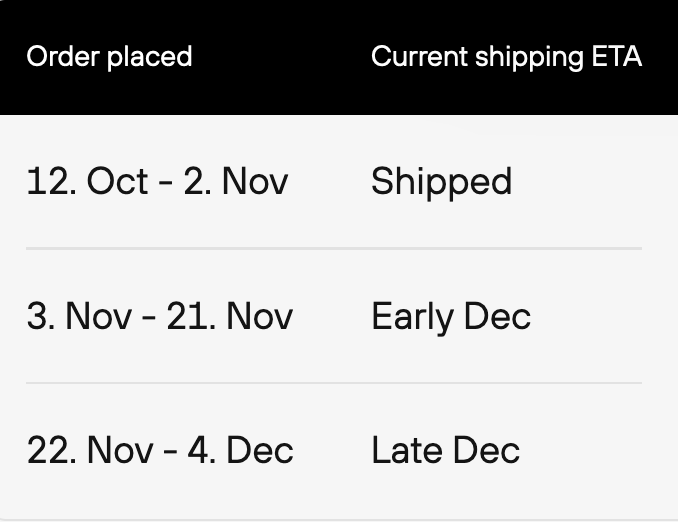The height and width of the screenshot is (522, 678).
Task: Click the word "ETA" in the header
Action: click(617, 57)
